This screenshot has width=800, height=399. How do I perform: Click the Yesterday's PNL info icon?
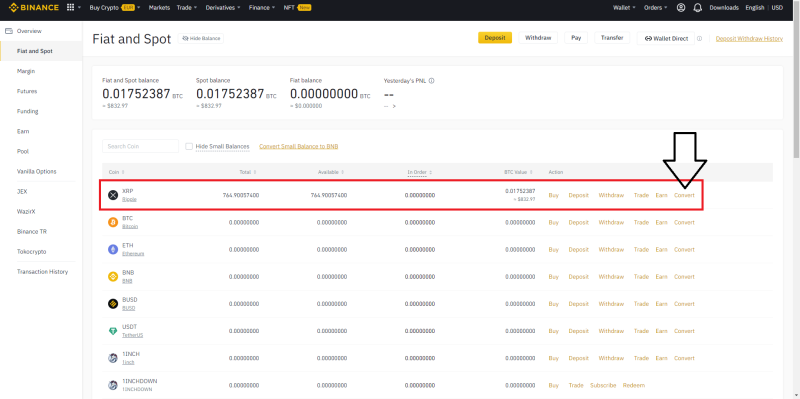click(432, 81)
